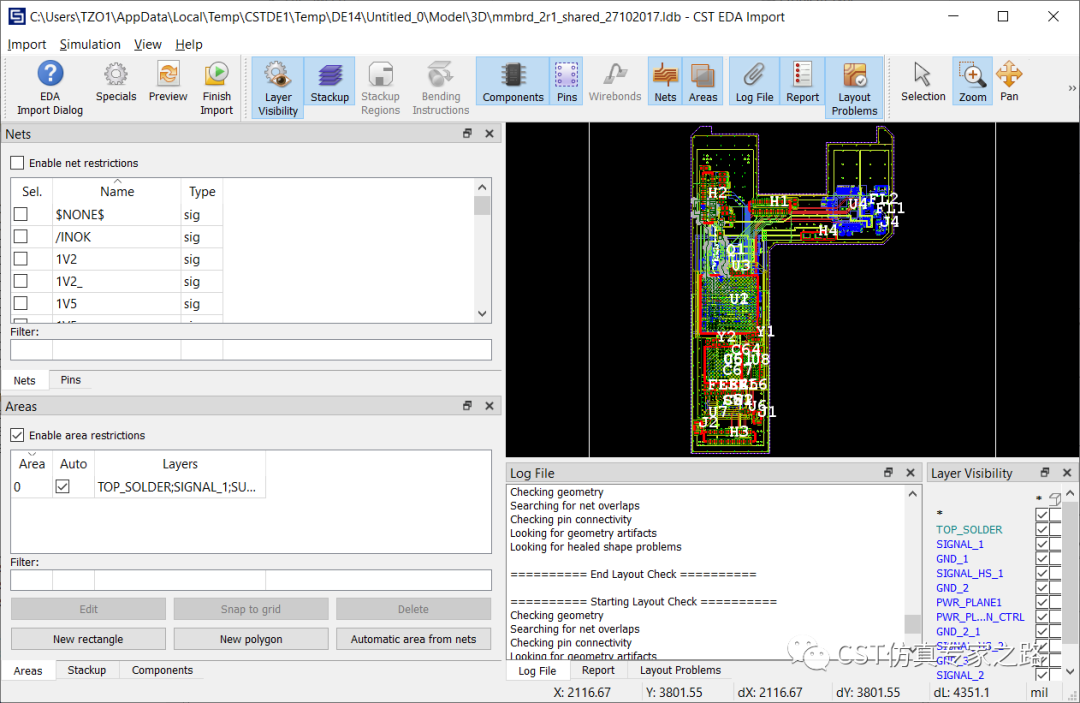1080x703 pixels.
Task: Select the 1V2 net checkbox
Action: 21,259
